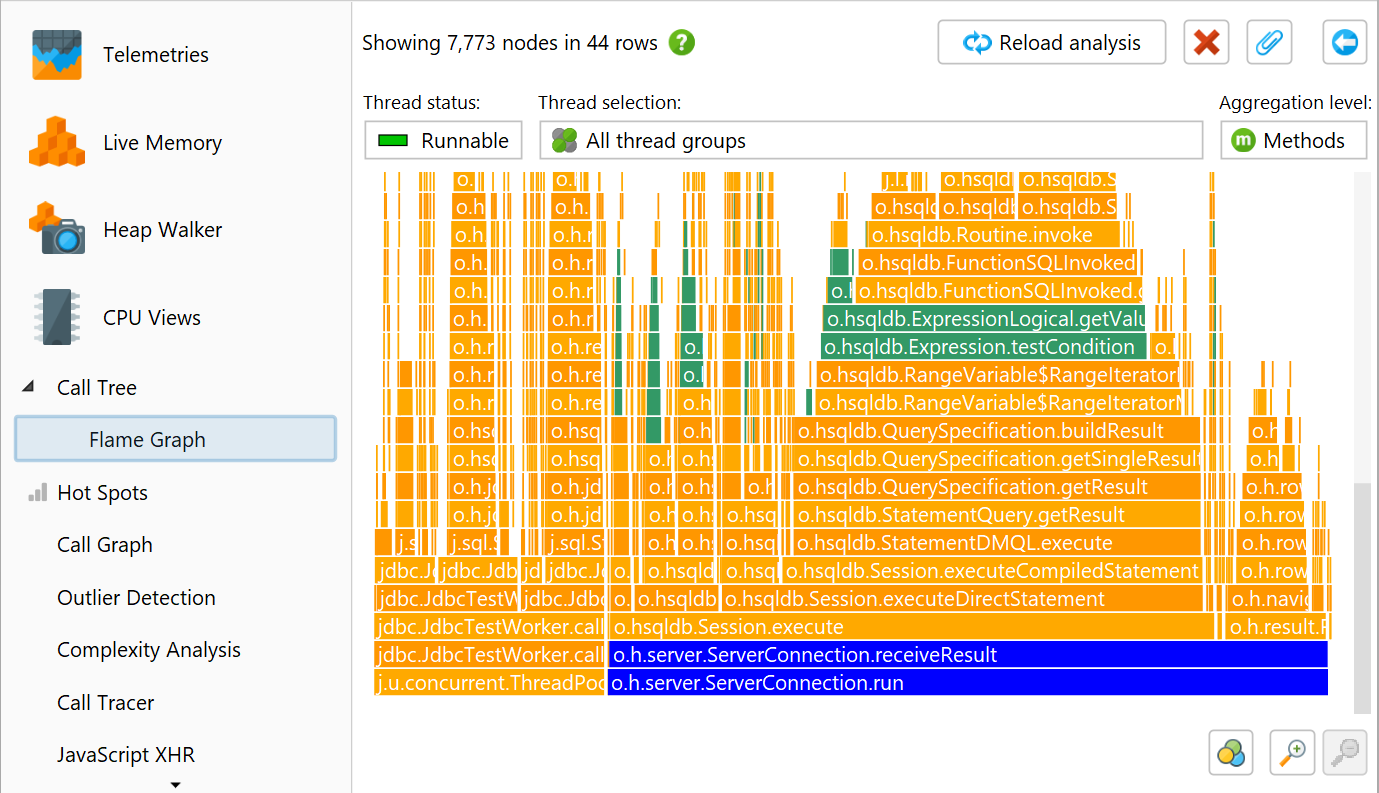Zoom in on the flame graph

pyautogui.click(x=1291, y=752)
